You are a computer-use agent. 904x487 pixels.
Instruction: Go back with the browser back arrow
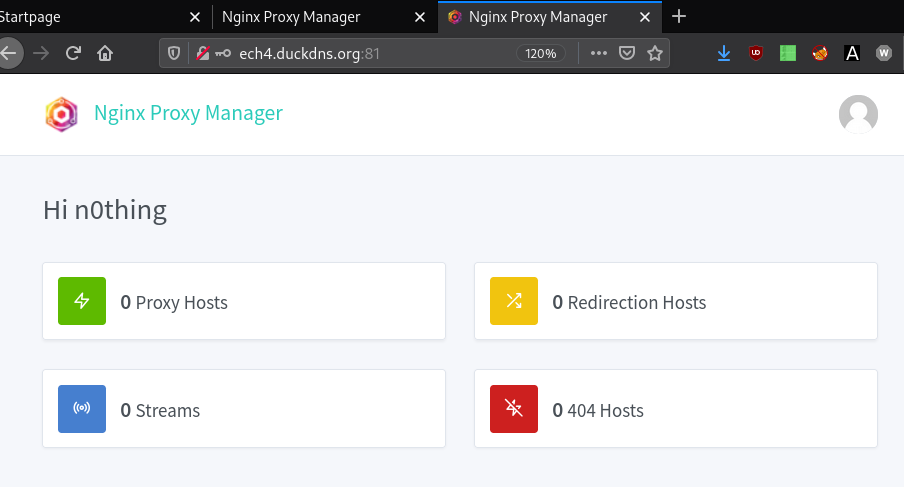(9, 54)
